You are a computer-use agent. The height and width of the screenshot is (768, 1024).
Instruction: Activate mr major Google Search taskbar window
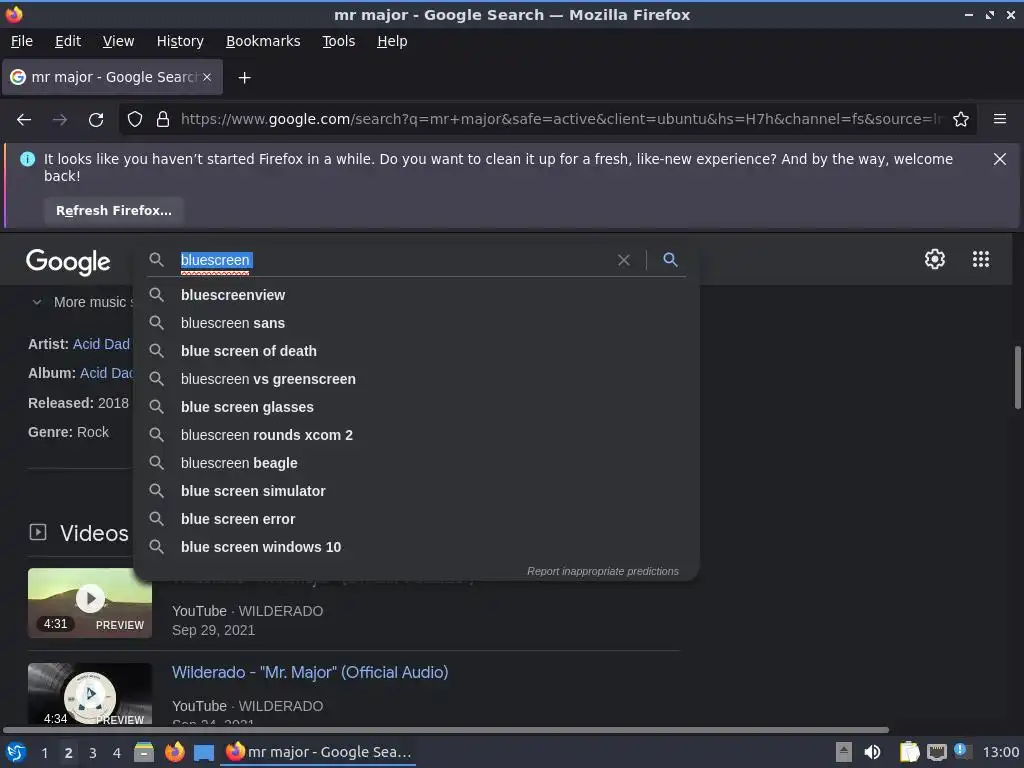[319, 752]
